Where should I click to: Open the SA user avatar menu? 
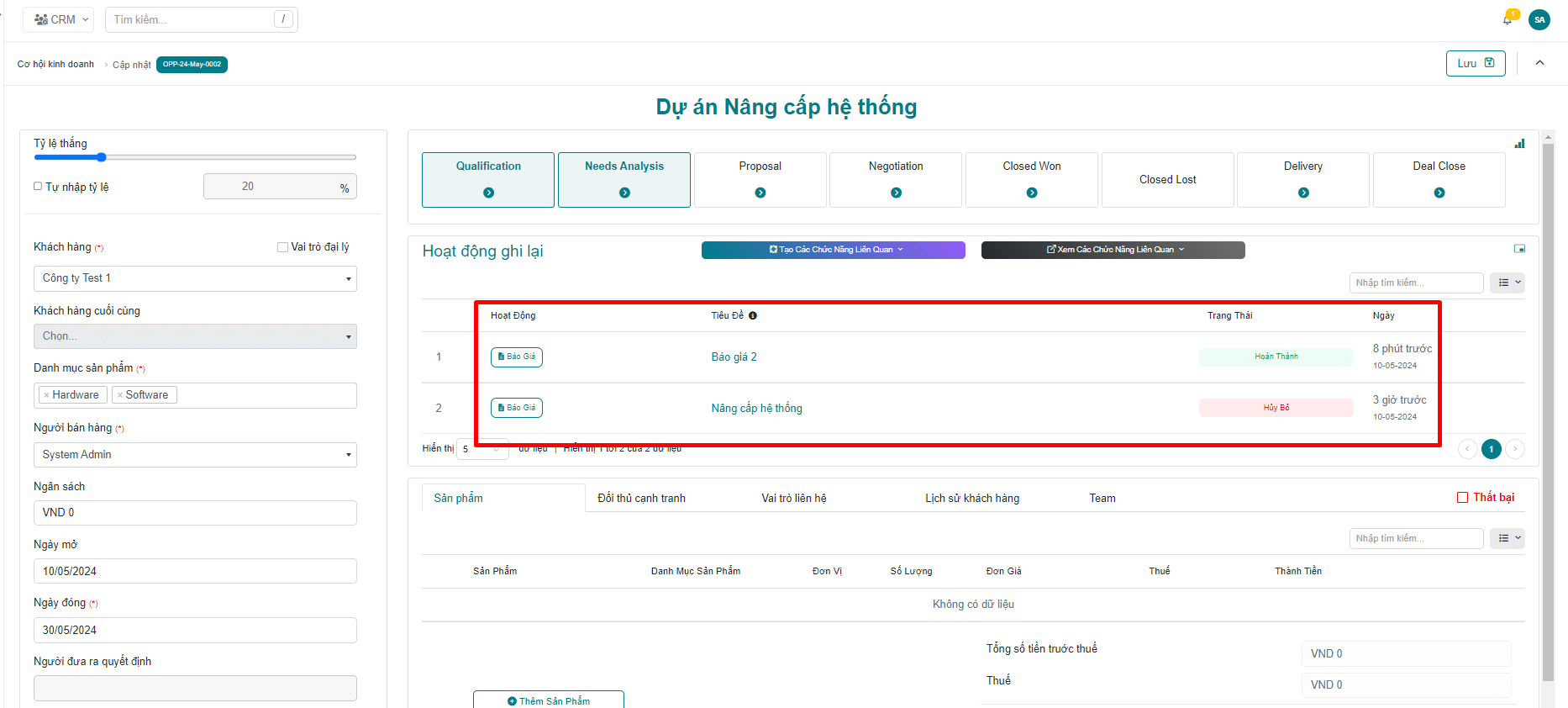(1539, 19)
